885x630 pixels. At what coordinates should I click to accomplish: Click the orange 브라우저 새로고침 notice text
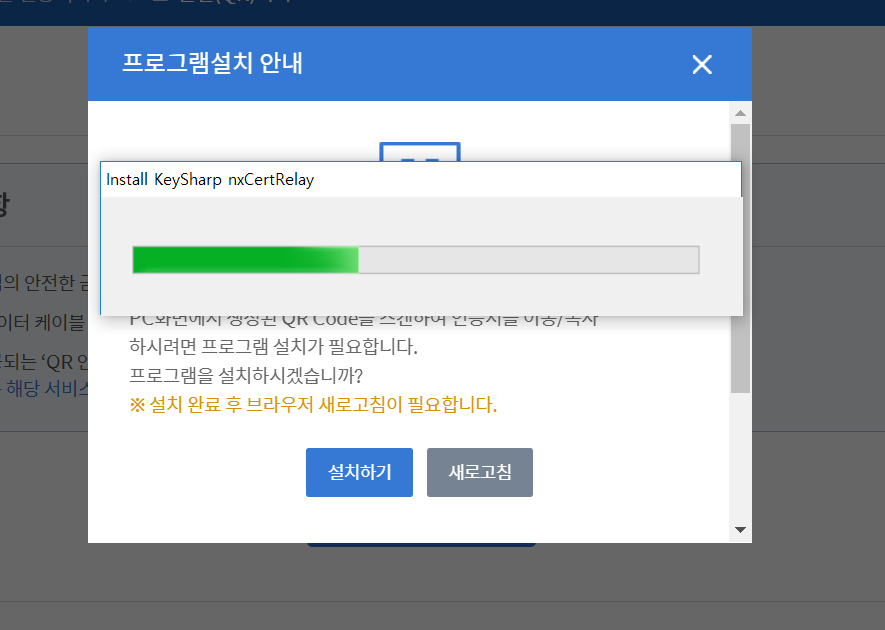coord(313,405)
